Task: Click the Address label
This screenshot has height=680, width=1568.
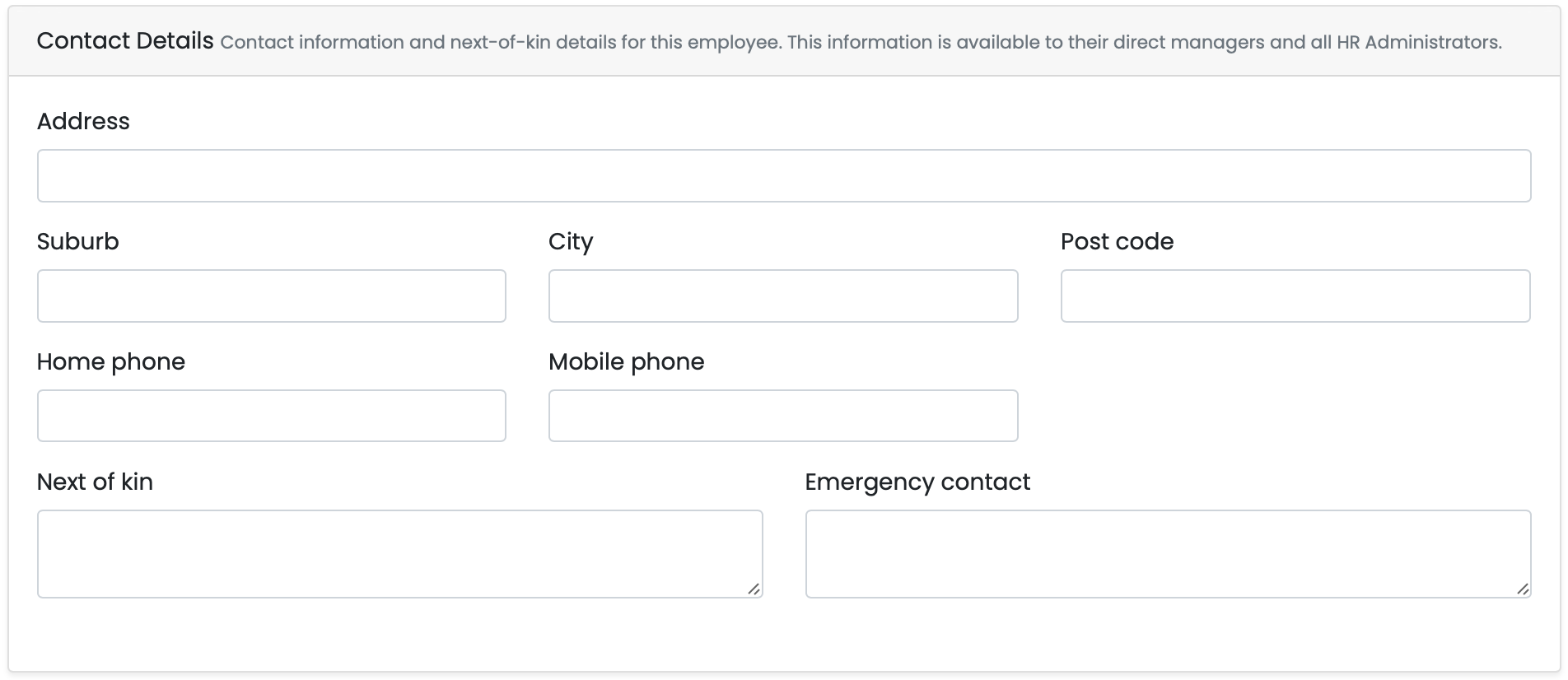Action: tap(83, 121)
